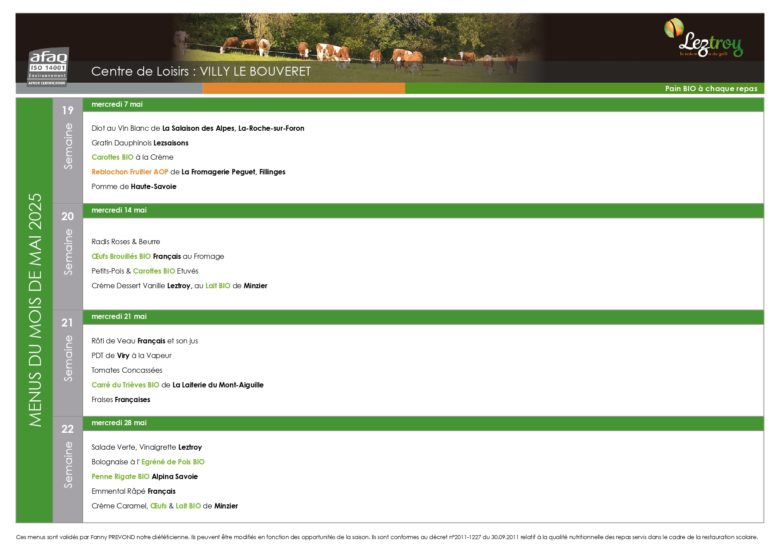780x552 pixels.
Task: Click the Diot au Vin Blanc line
Action: point(197,128)
